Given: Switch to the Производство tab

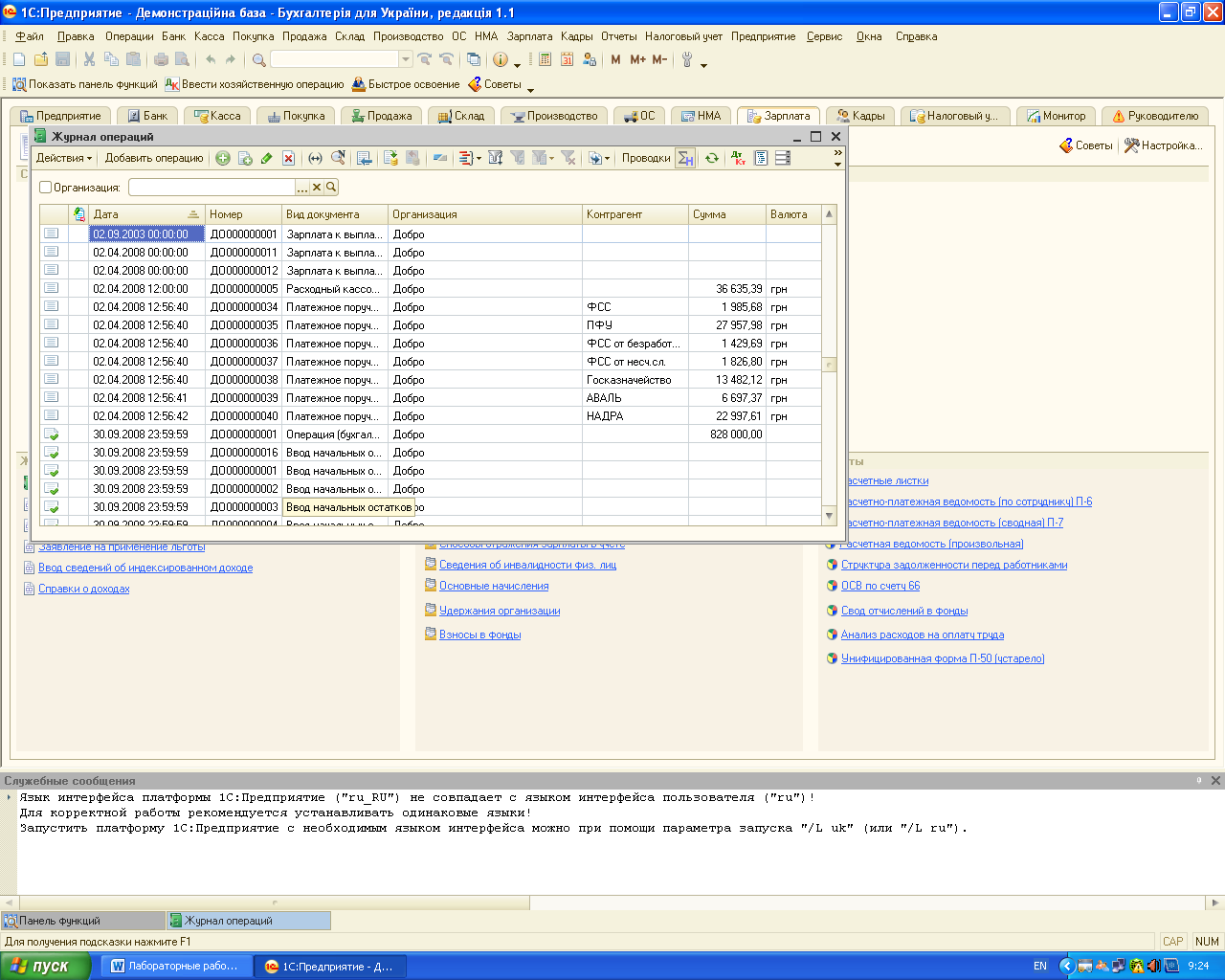Looking at the screenshot, I should (555, 116).
